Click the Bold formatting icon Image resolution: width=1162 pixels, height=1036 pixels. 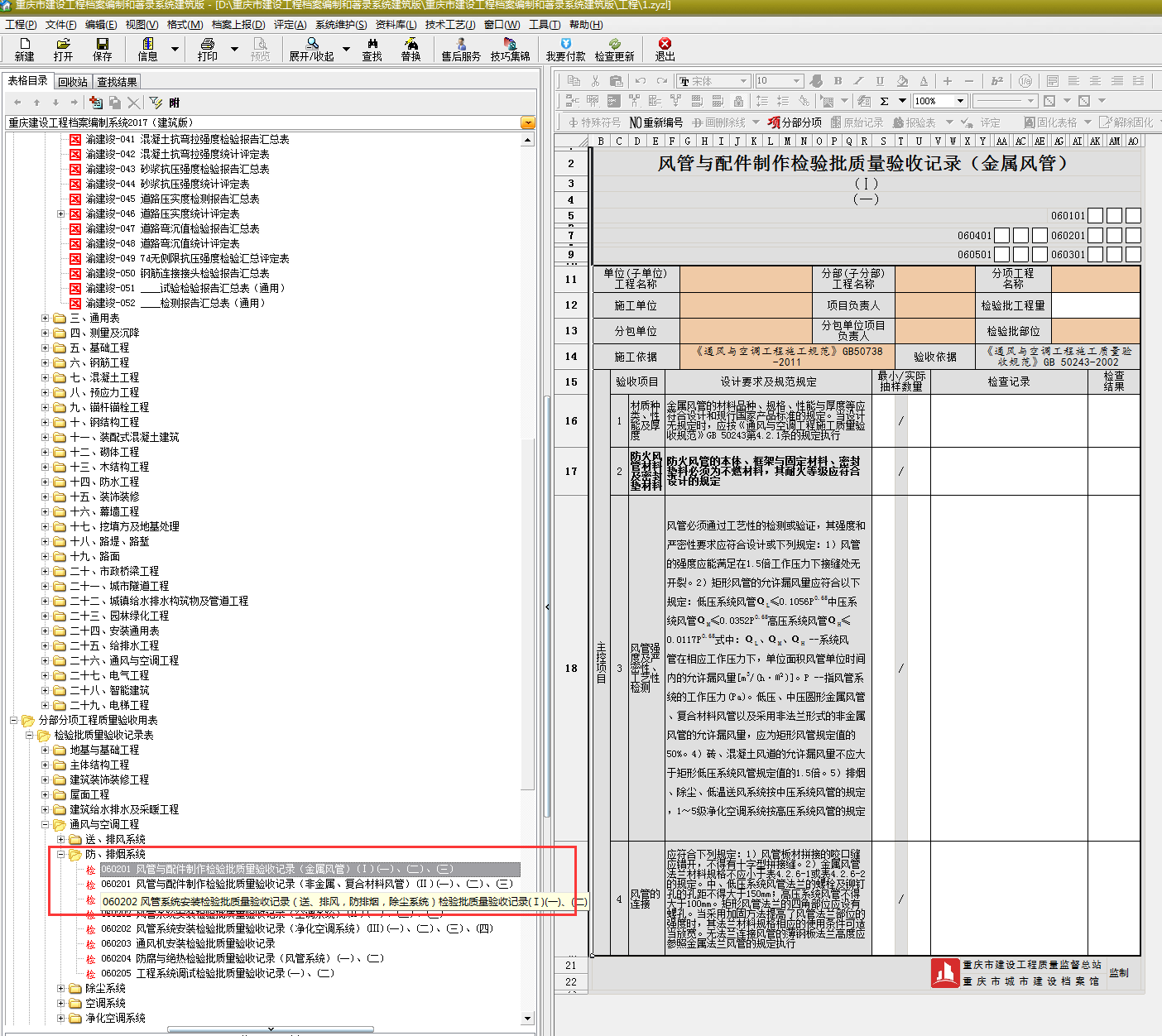pyautogui.click(x=838, y=81)
